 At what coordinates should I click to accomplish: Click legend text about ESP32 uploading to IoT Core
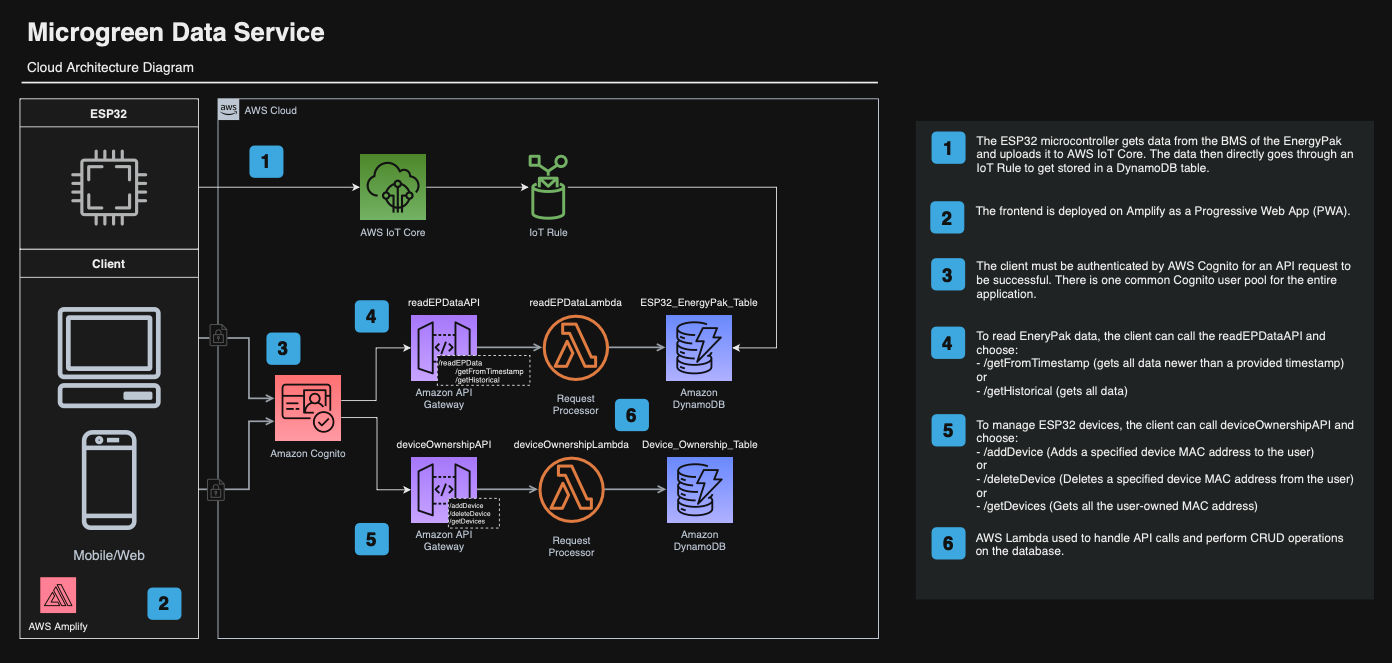coord(1165,154)
